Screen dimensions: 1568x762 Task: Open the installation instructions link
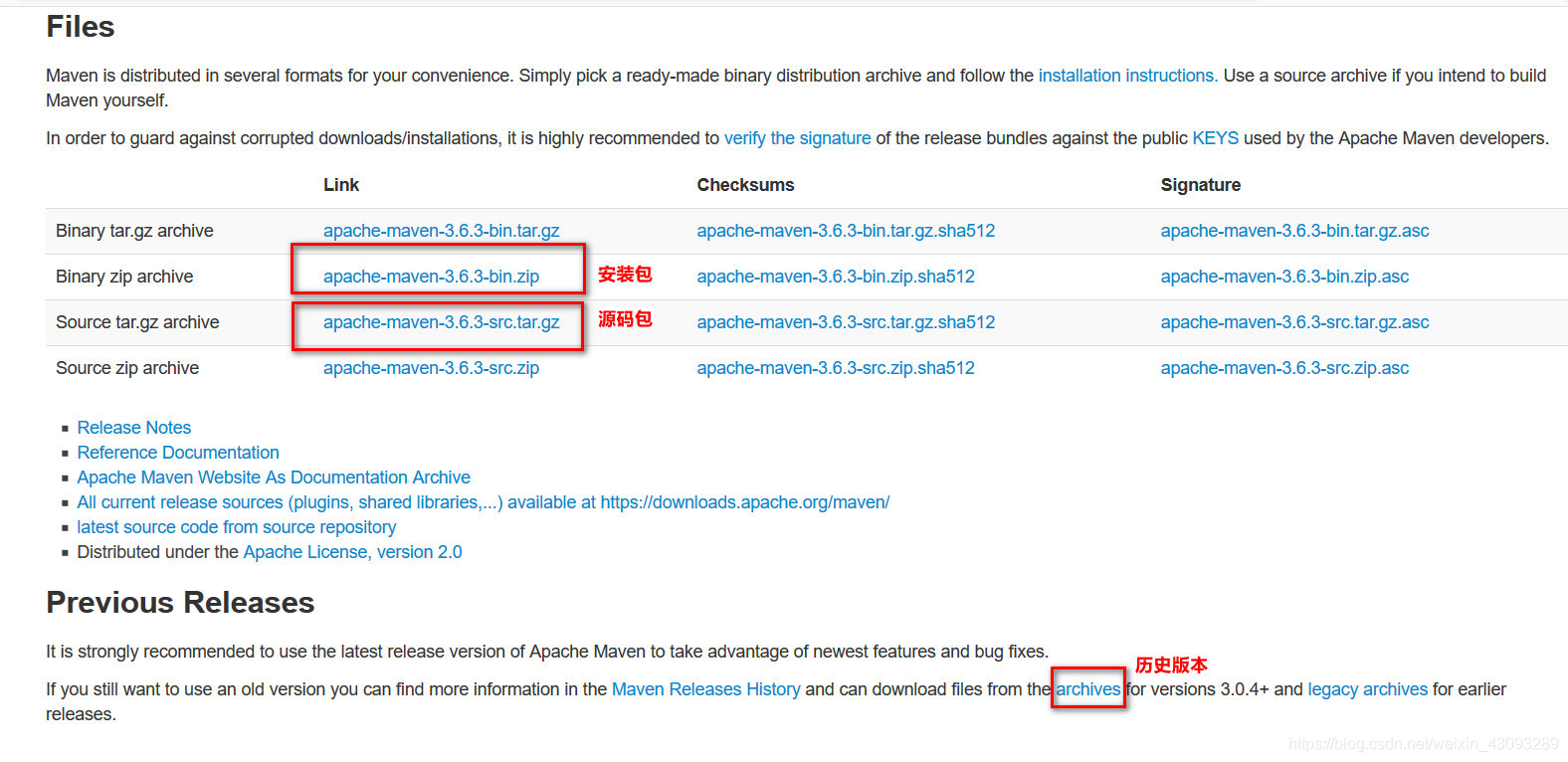tap(1127, 76)
